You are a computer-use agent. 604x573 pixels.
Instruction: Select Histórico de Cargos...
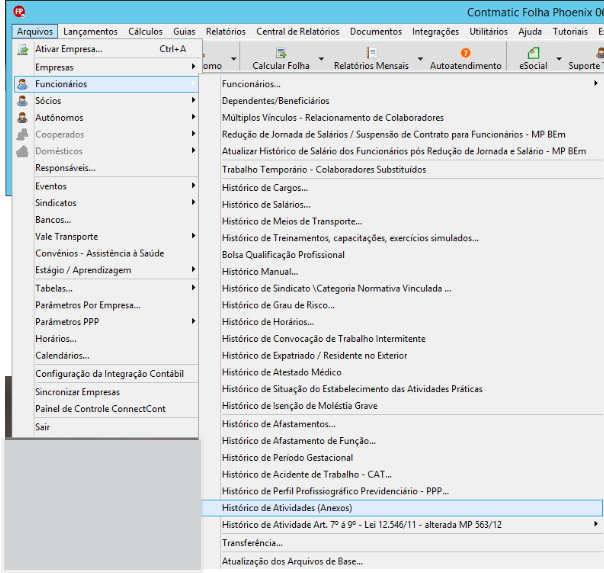pyautogui.click(x=402, y=188)
